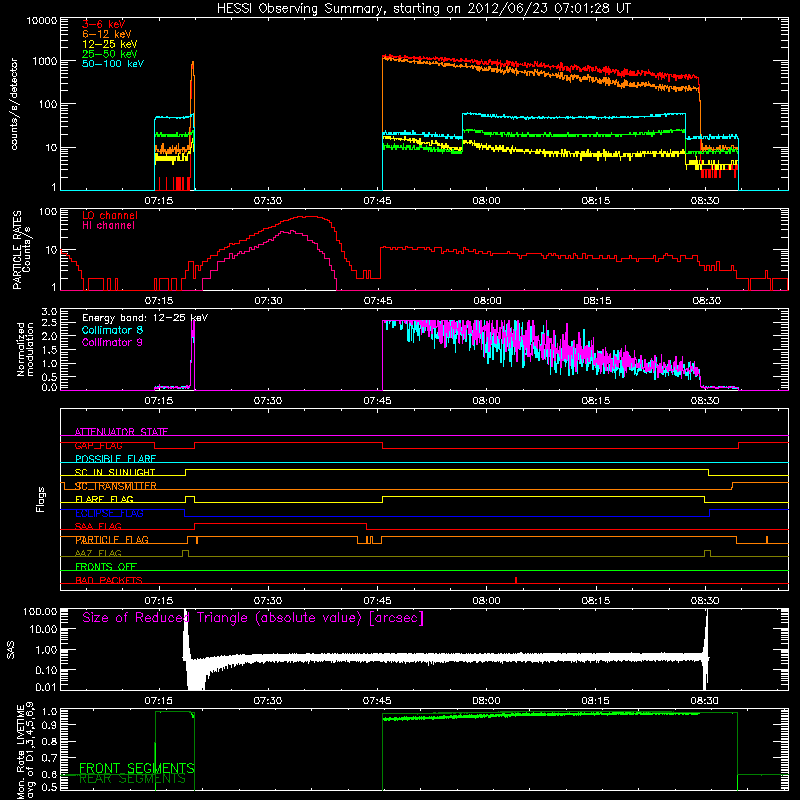Select the Collimator 8 legend label

pos(112,330)
